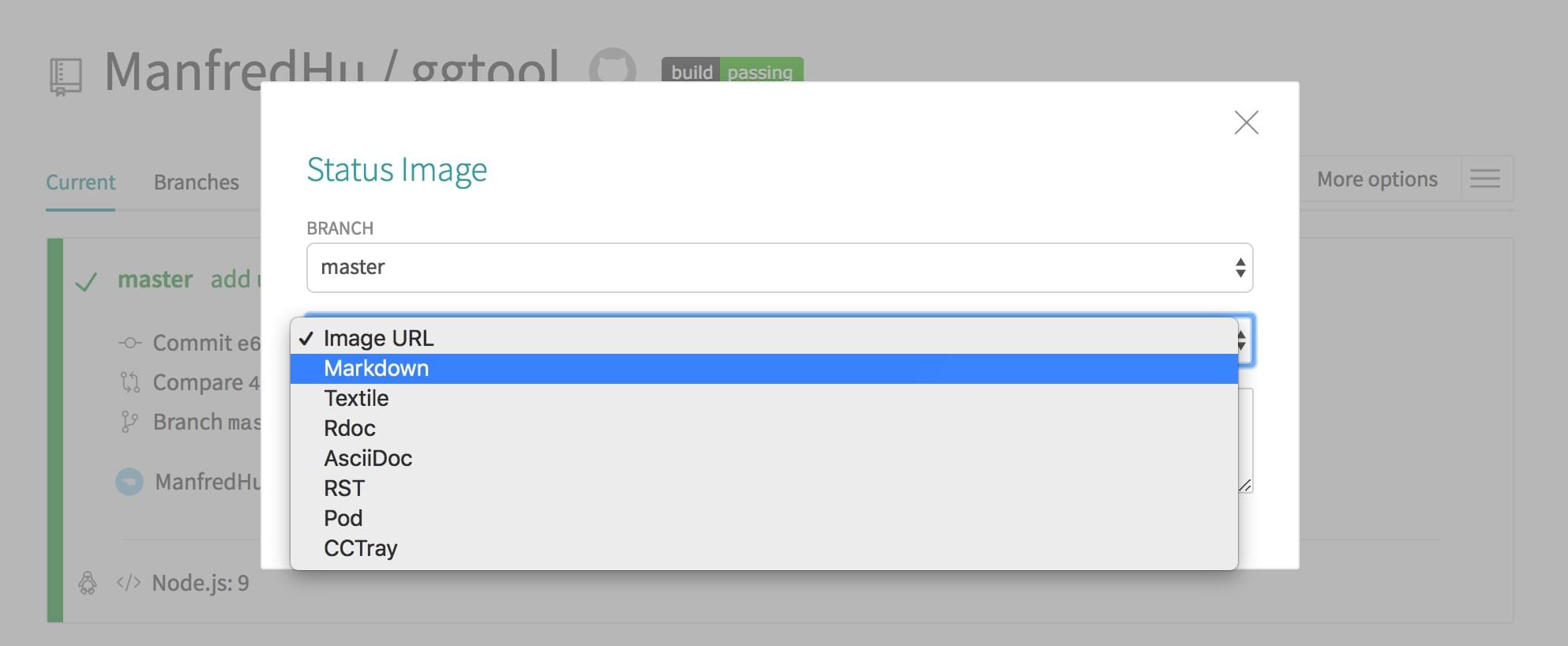Click the More options button

[x=1377, y=179]
